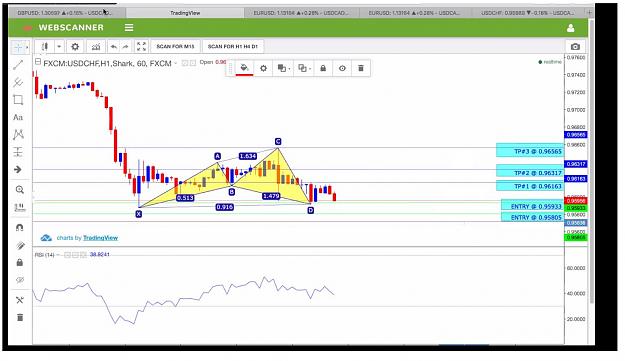Switch to the second EURUSD browser tab

click(415, 13)
